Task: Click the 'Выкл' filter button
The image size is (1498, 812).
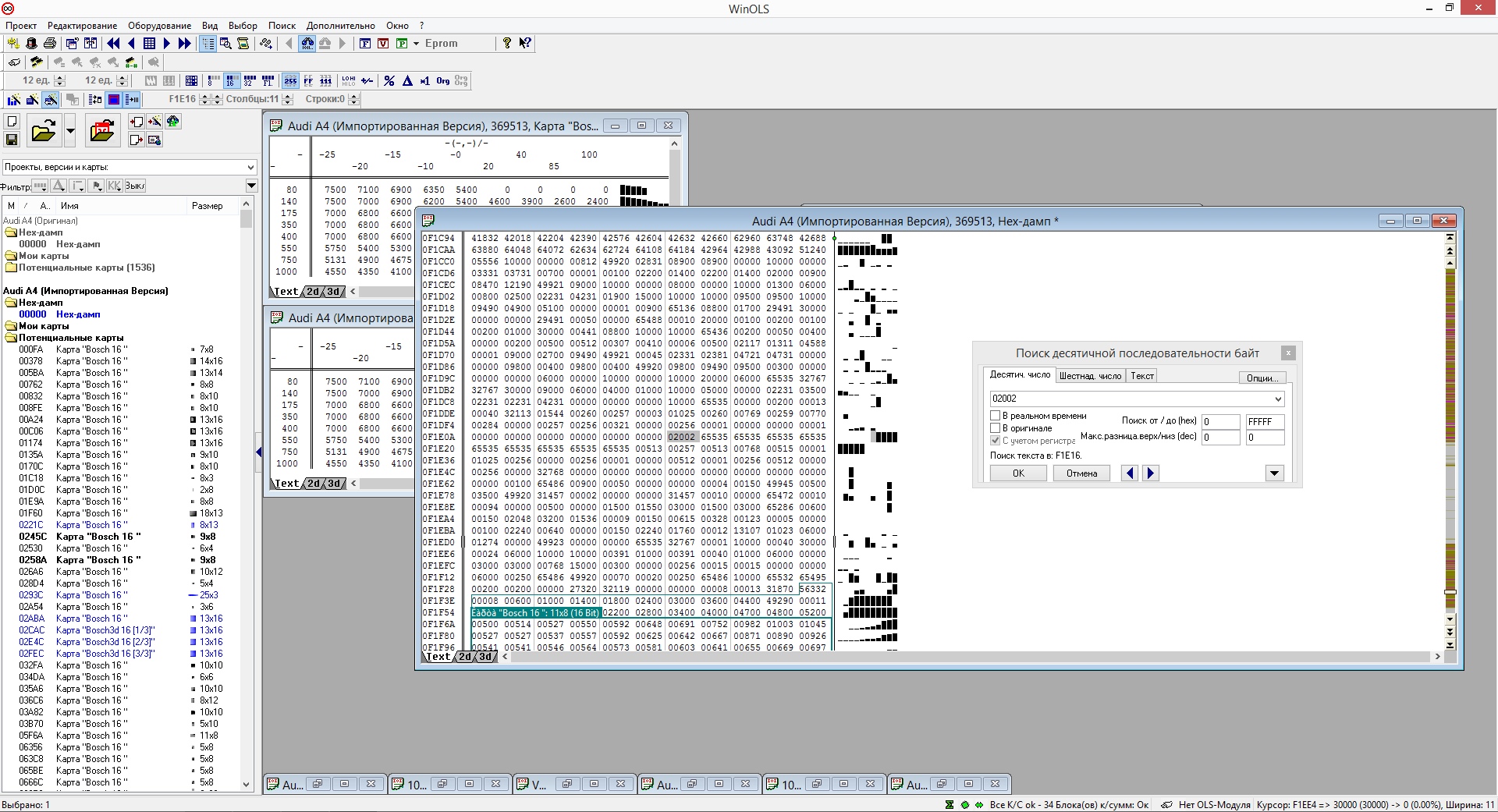Action: click(x=135, y=186)
